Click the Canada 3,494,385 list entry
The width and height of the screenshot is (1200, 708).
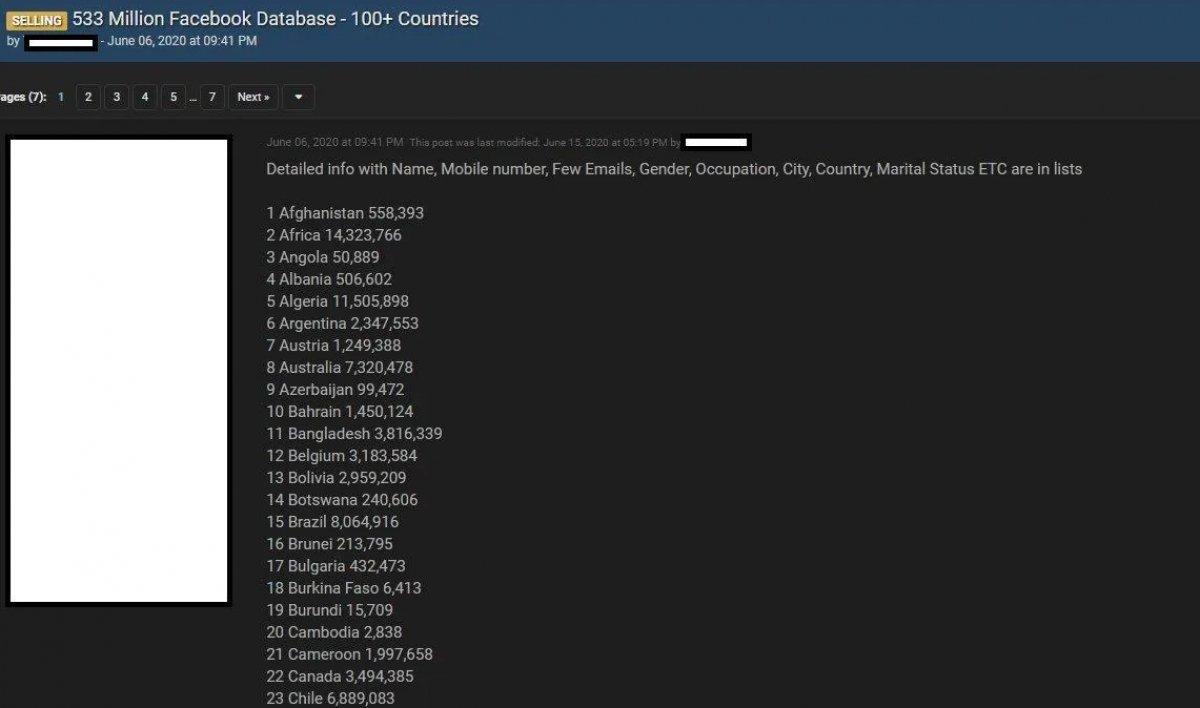(x=340, y=676)
